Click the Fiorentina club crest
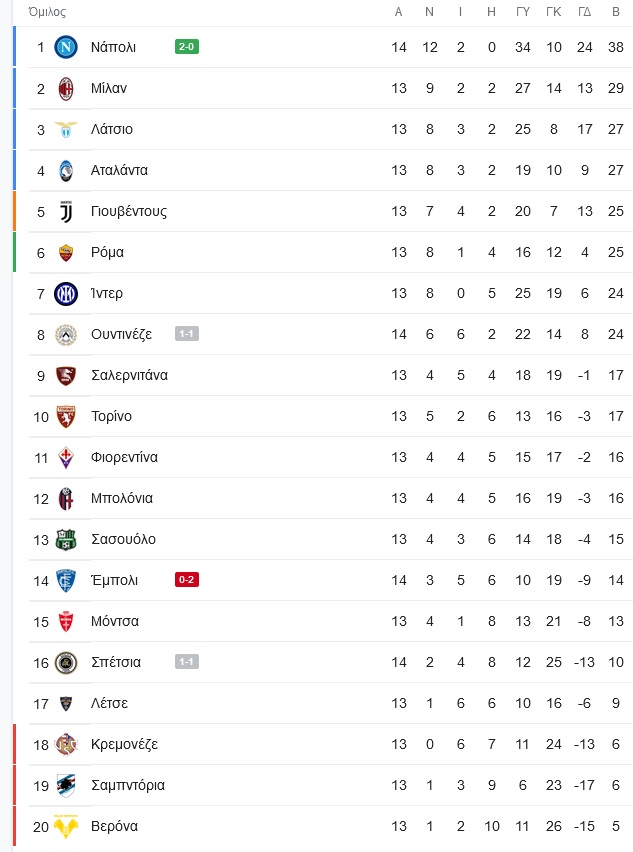 pos(66,458)
